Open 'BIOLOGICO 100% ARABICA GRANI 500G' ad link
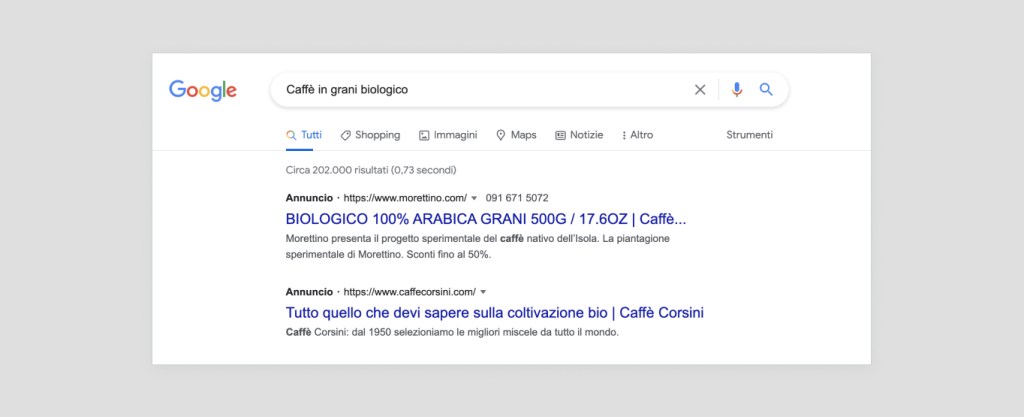 [486, 219]
